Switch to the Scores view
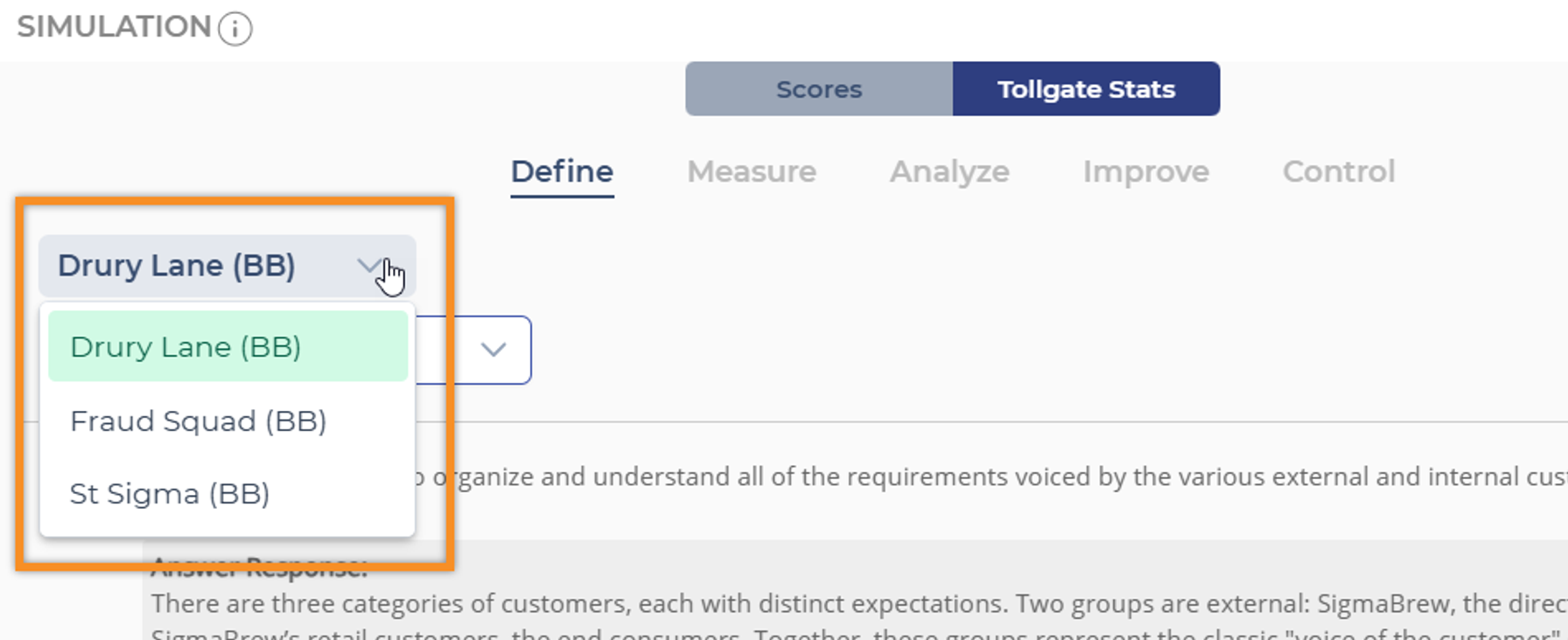 pos(819,89)
